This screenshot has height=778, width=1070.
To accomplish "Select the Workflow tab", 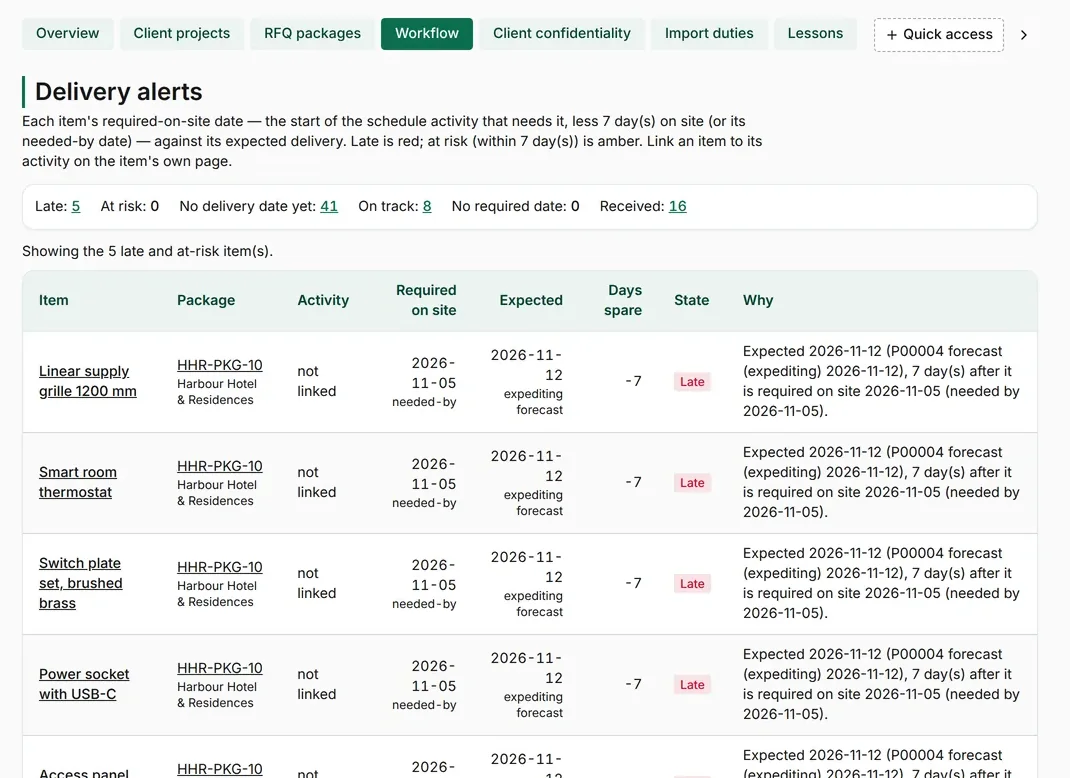I will pos(426,33).
